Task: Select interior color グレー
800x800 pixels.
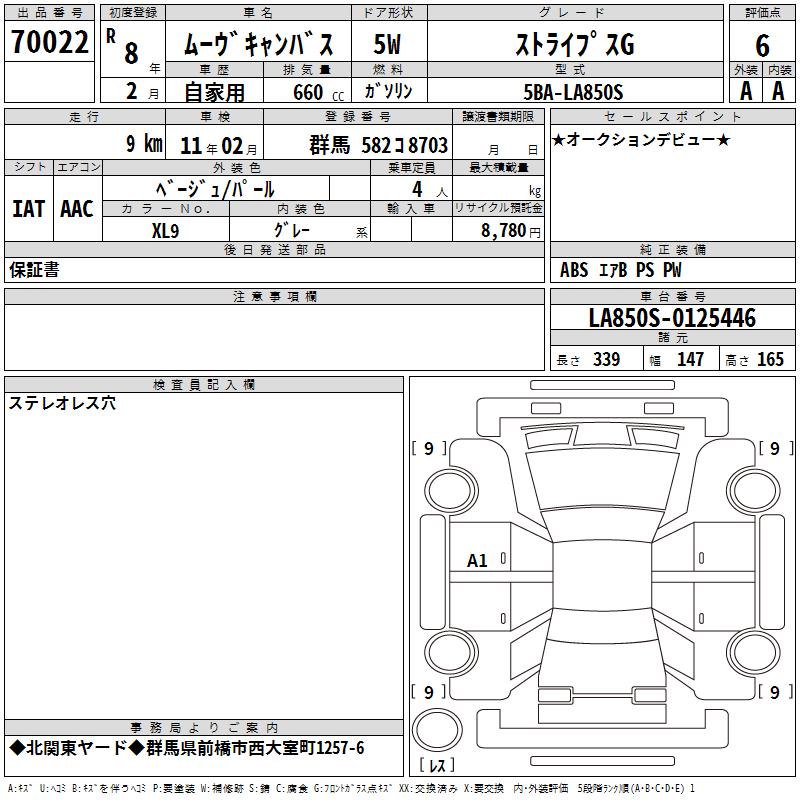Action: click(292, 230)
